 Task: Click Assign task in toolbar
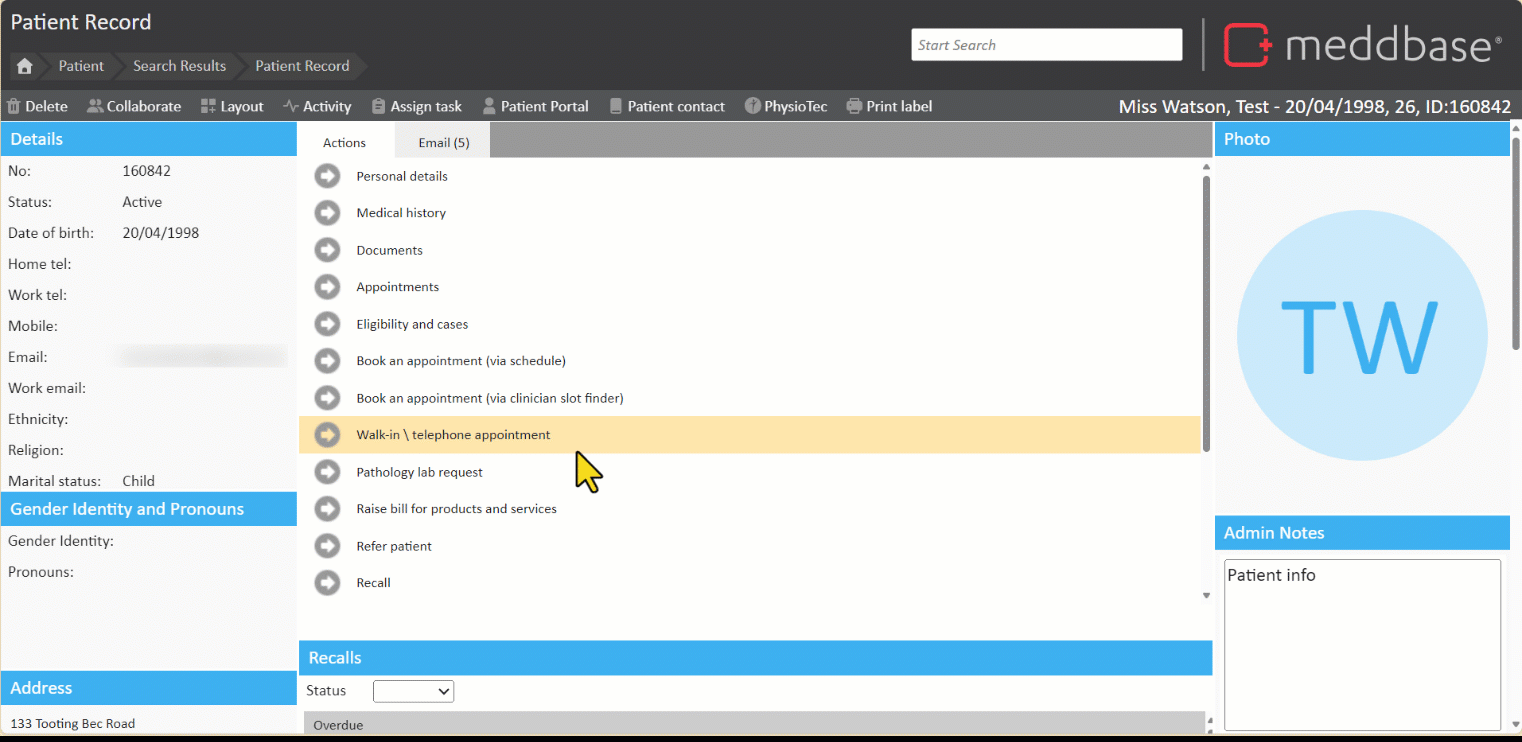(416, 106)
